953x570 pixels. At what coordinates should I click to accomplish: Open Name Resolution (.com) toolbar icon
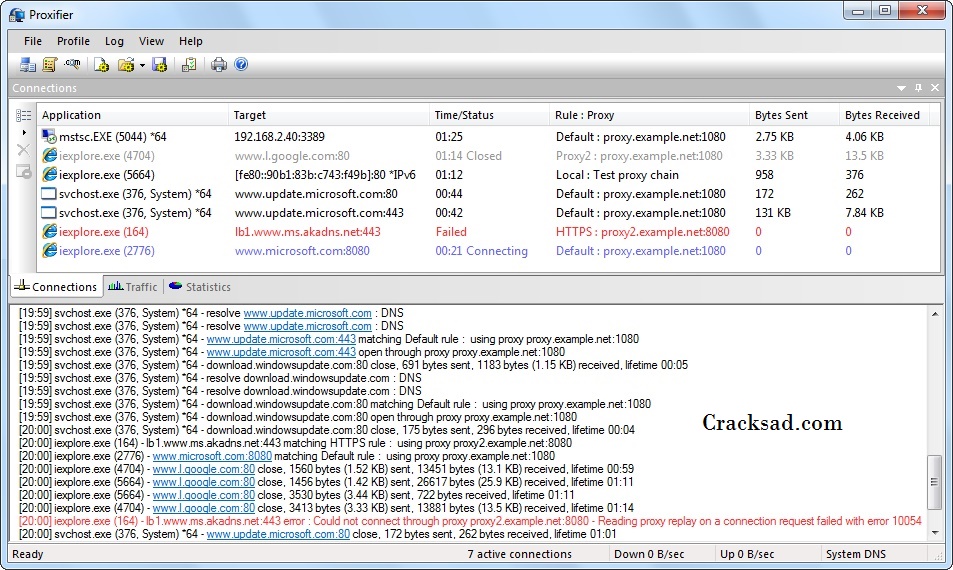tap(72, 64)
